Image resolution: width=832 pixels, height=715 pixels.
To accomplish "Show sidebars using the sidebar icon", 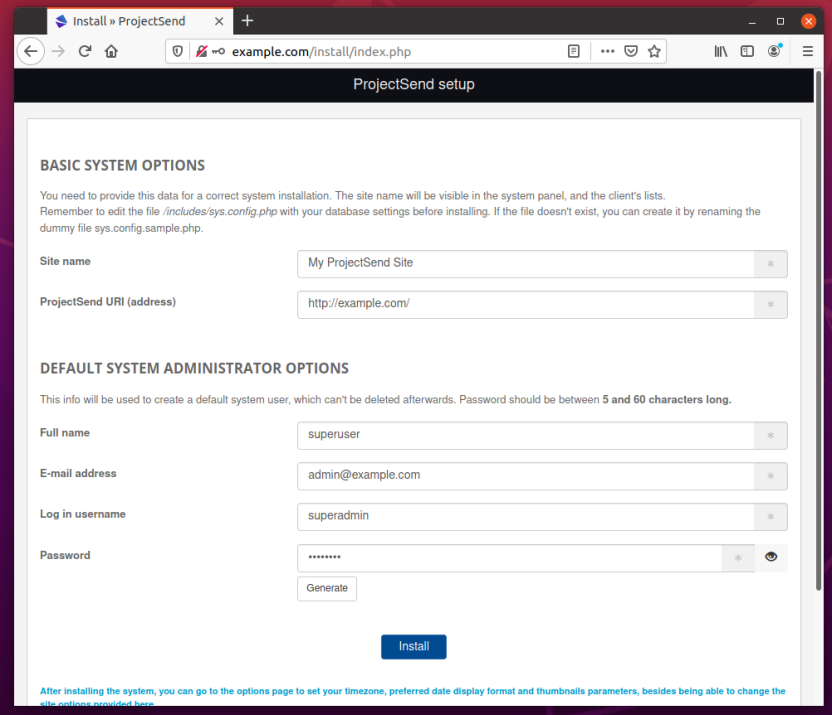I will [x=747, y=52].
